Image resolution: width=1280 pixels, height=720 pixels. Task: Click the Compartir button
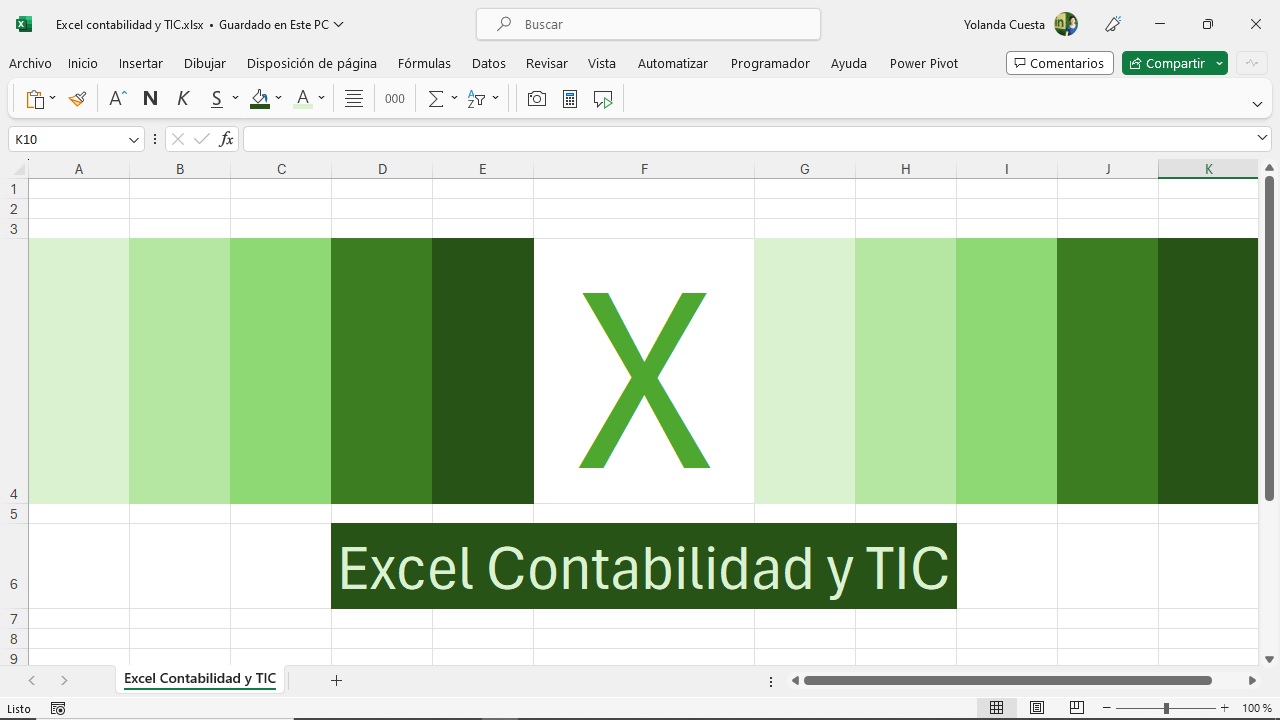click(x=1166, y=63)
